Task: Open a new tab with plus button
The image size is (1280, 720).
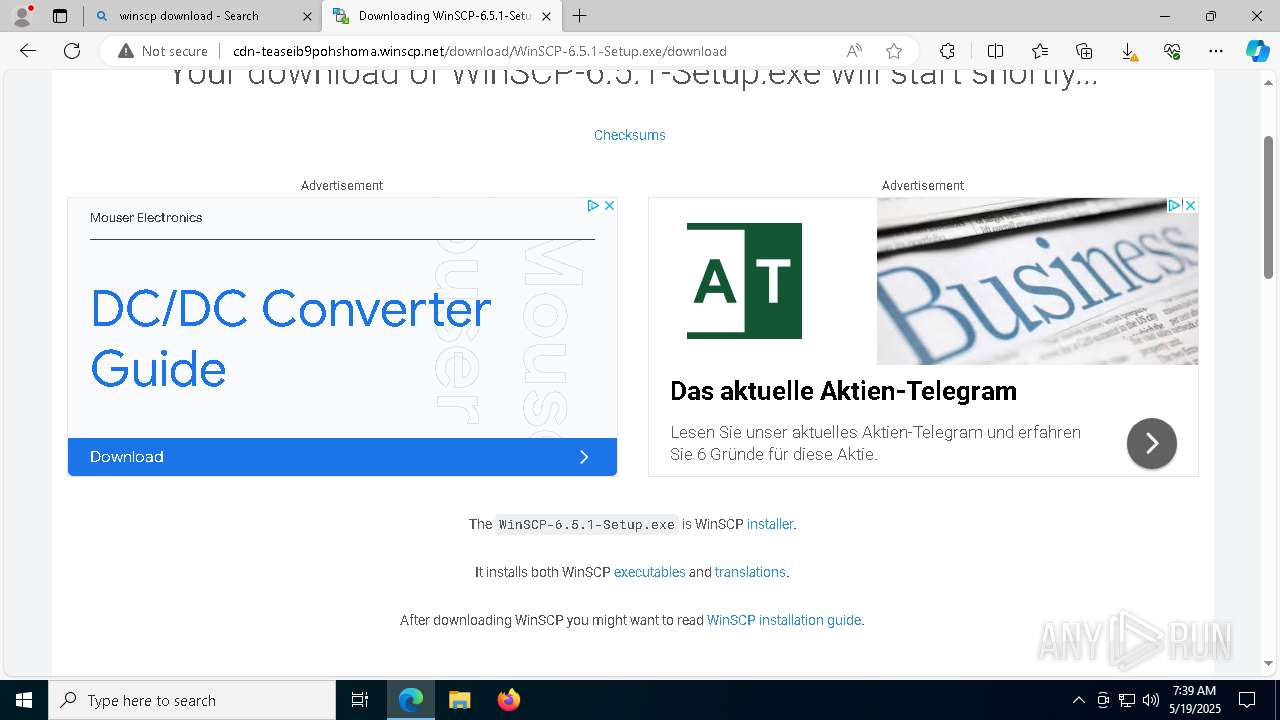Action: [580, 16]
